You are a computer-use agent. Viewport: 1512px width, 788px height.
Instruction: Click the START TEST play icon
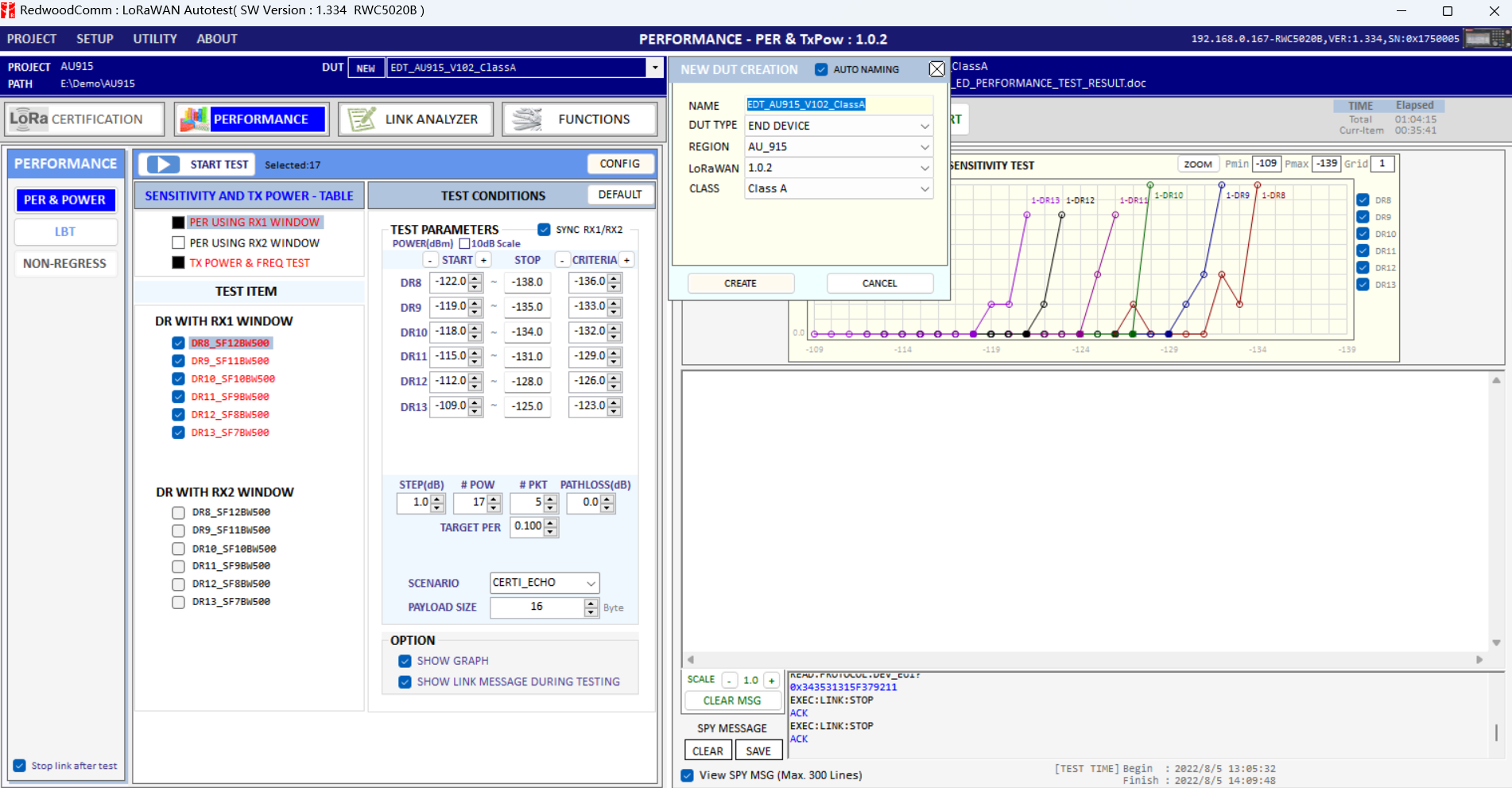point(163,165)
